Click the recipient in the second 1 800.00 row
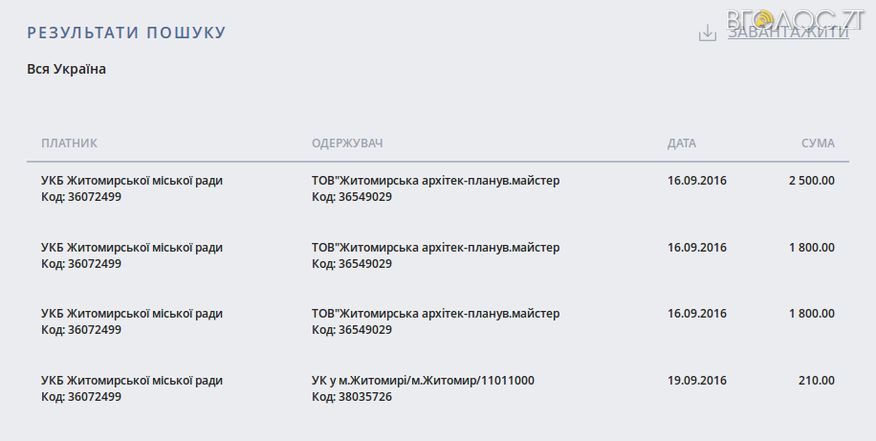 point(435,313)
